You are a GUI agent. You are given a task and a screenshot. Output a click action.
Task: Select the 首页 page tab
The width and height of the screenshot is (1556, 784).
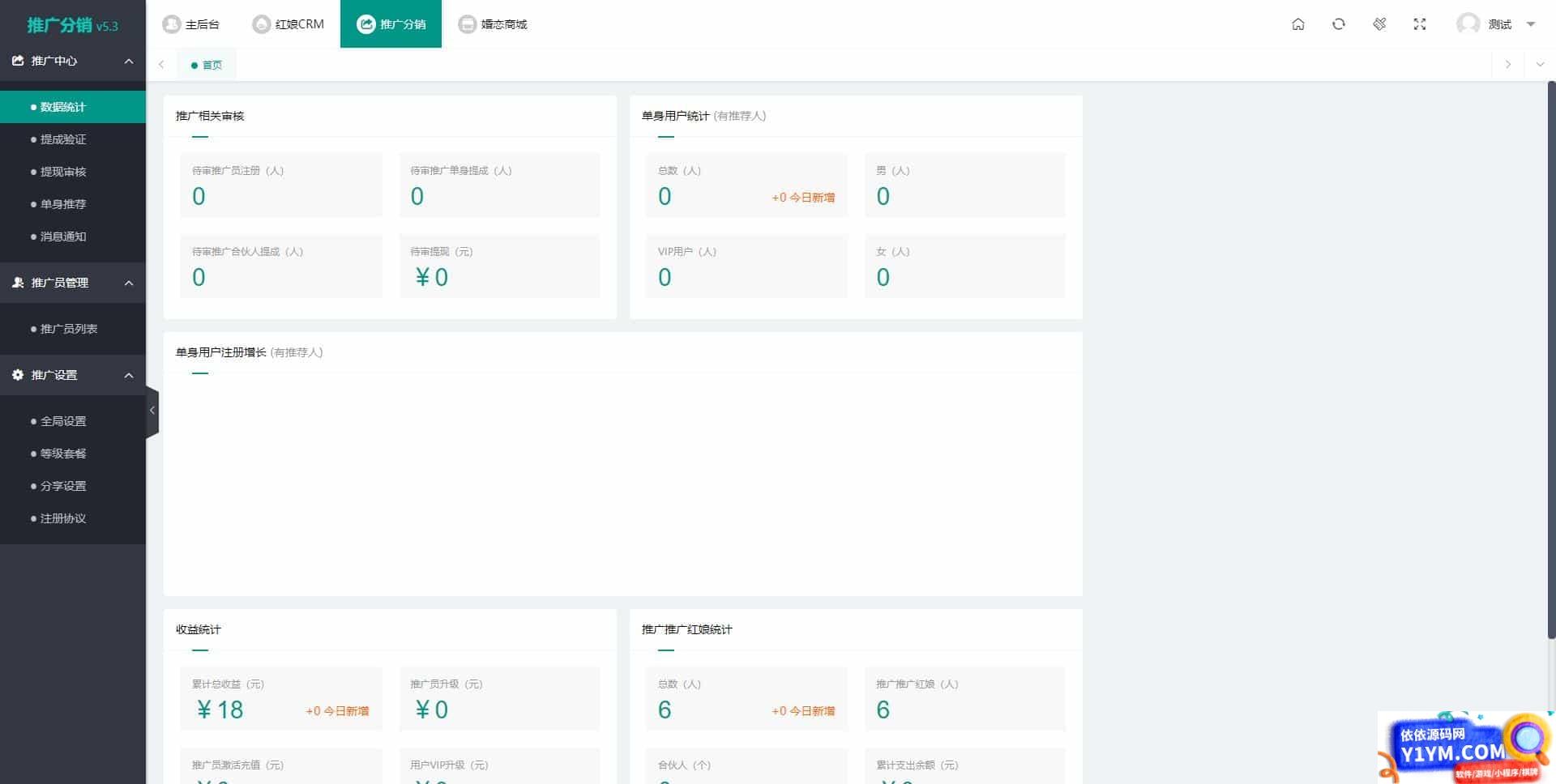[207, 65]
